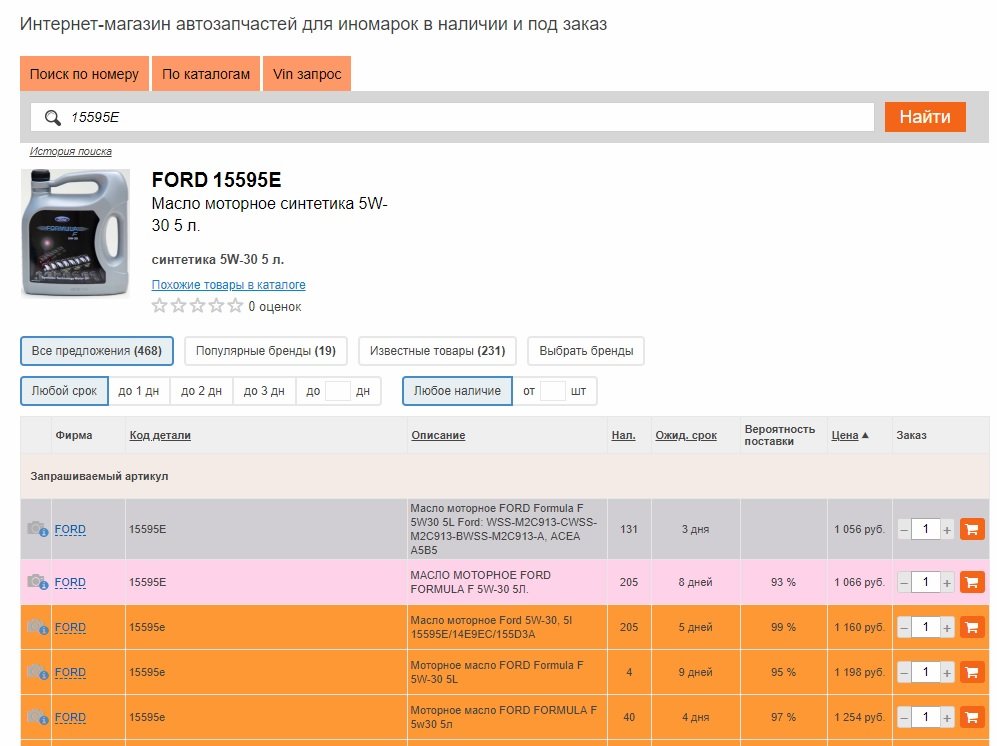Screen dimensions: 997x746
Task: Click the '3 дня' expected delivery cell
Action: tap(696, 529)
